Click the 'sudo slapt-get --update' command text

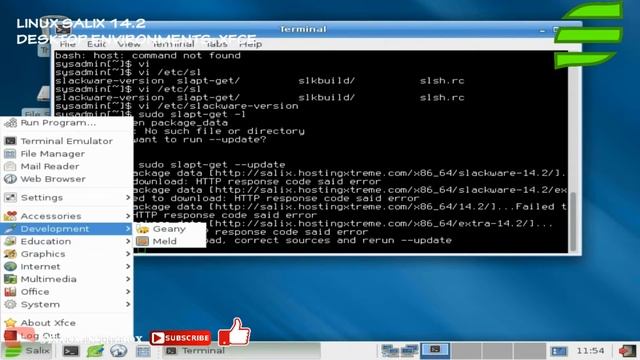(x=211, y=164)
